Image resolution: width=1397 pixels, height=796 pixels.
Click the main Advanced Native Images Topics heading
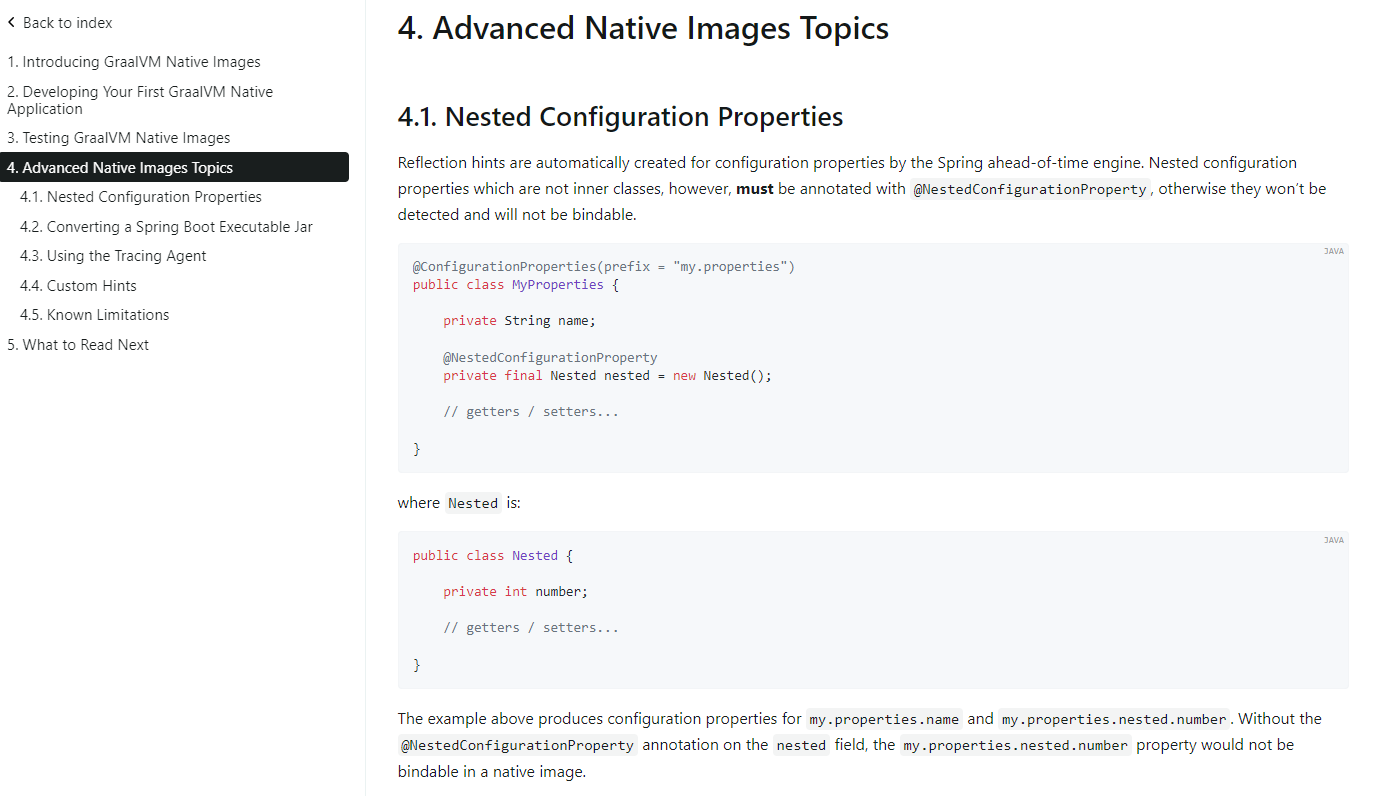click(642, 28)
